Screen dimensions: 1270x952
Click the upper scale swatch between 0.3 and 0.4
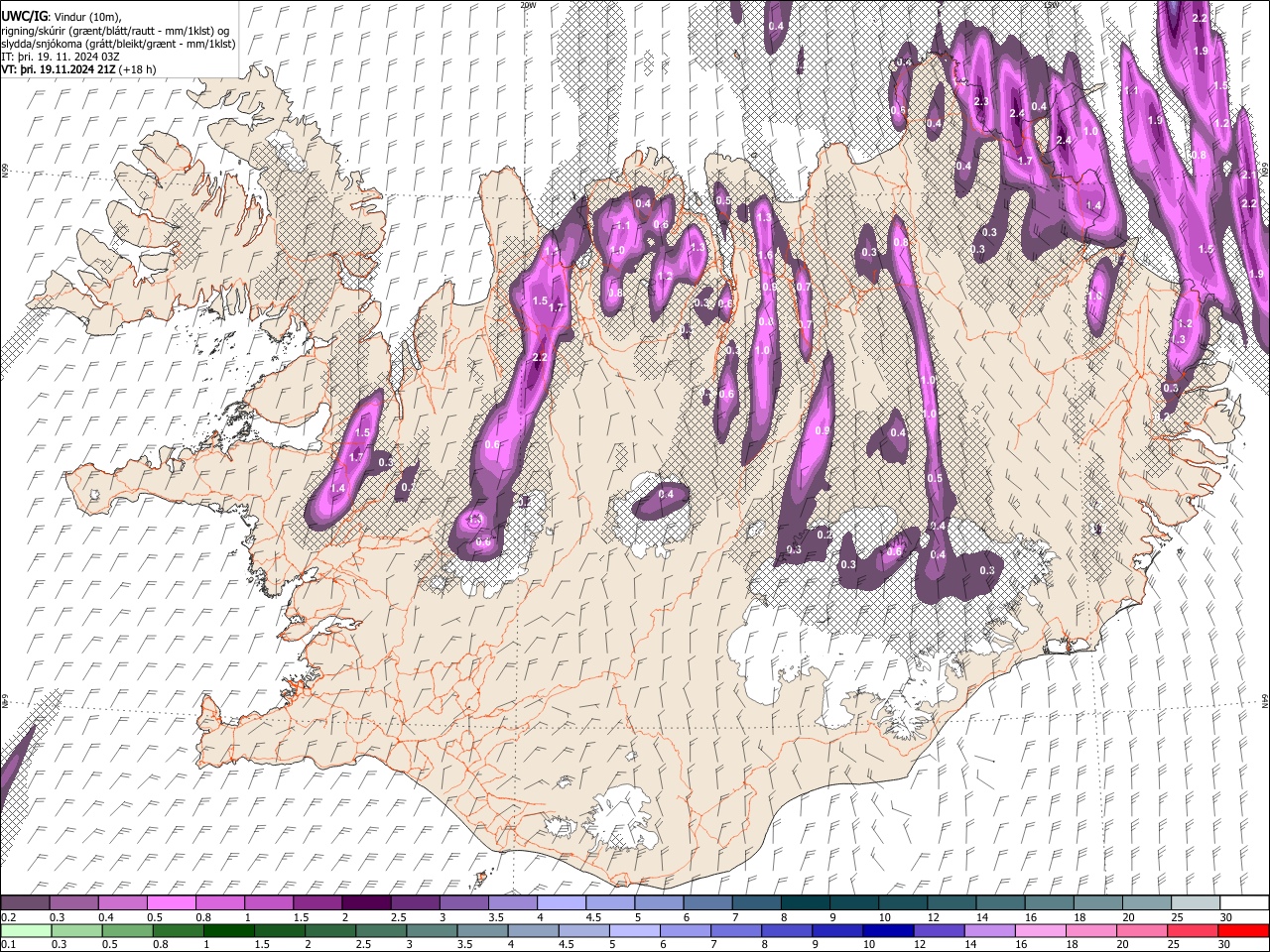click(73, 902)
